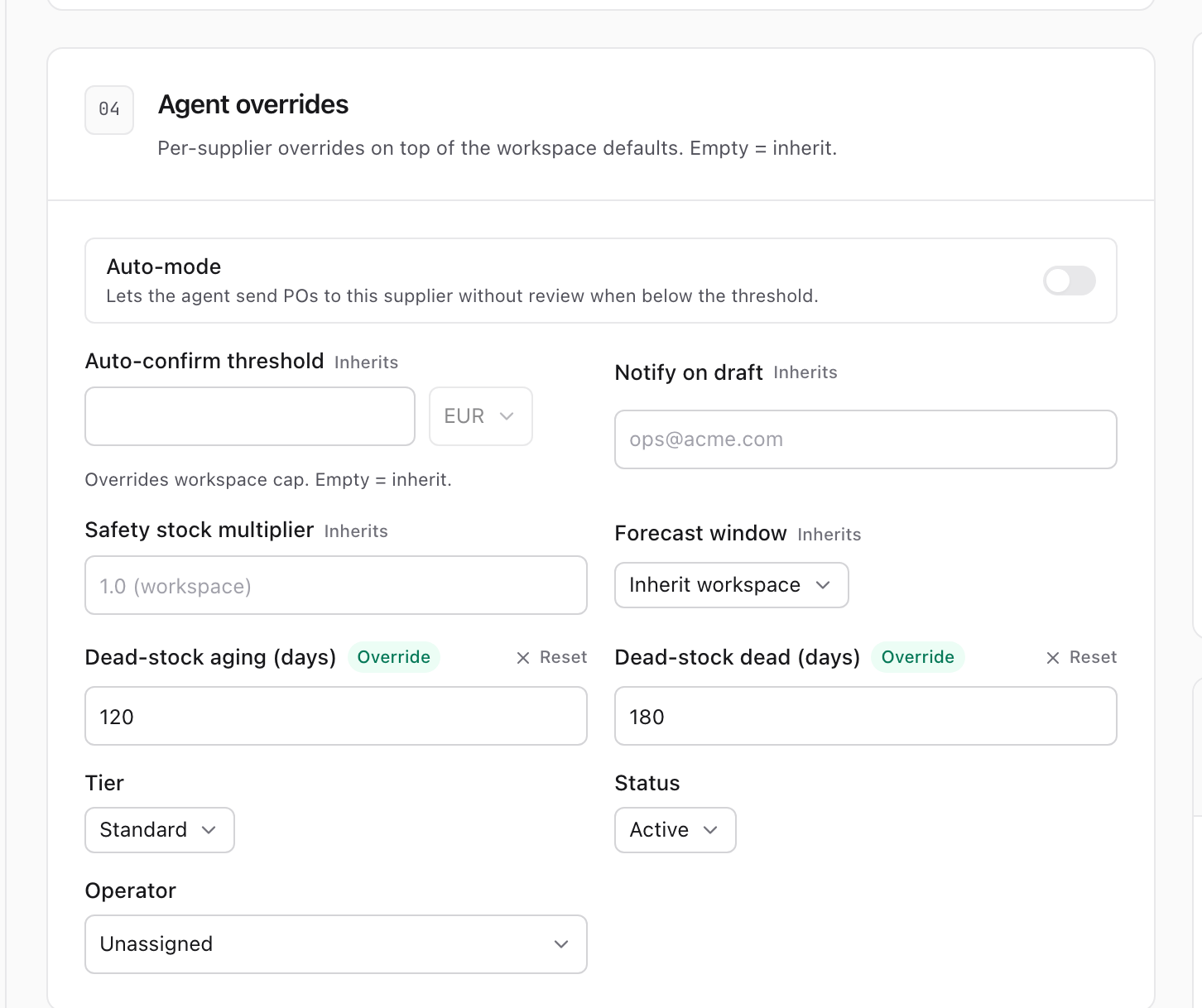Image resolution: width=1202 pixels, height=1008 pixels.
Task: Reset the Dead-stock aging override
Action: 551,657
